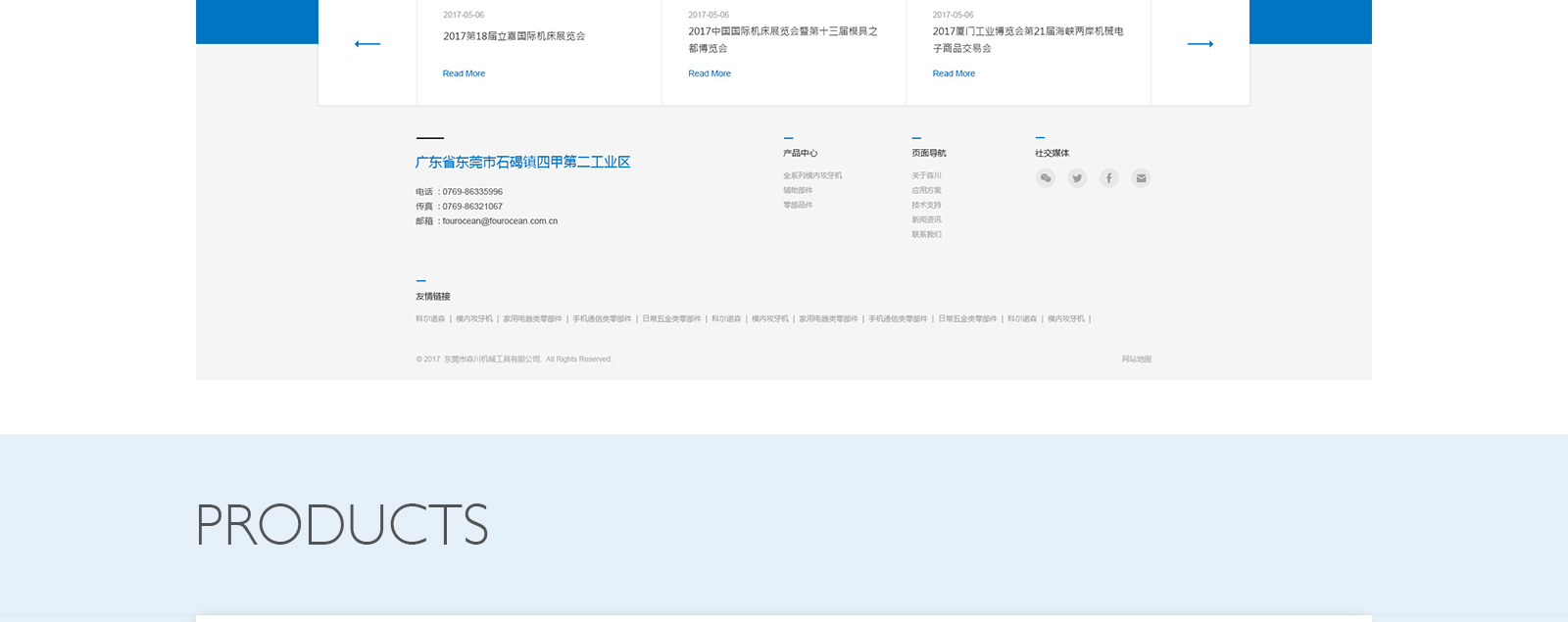Read More for 2017厦门工业博览会 article

click(954, 73)
